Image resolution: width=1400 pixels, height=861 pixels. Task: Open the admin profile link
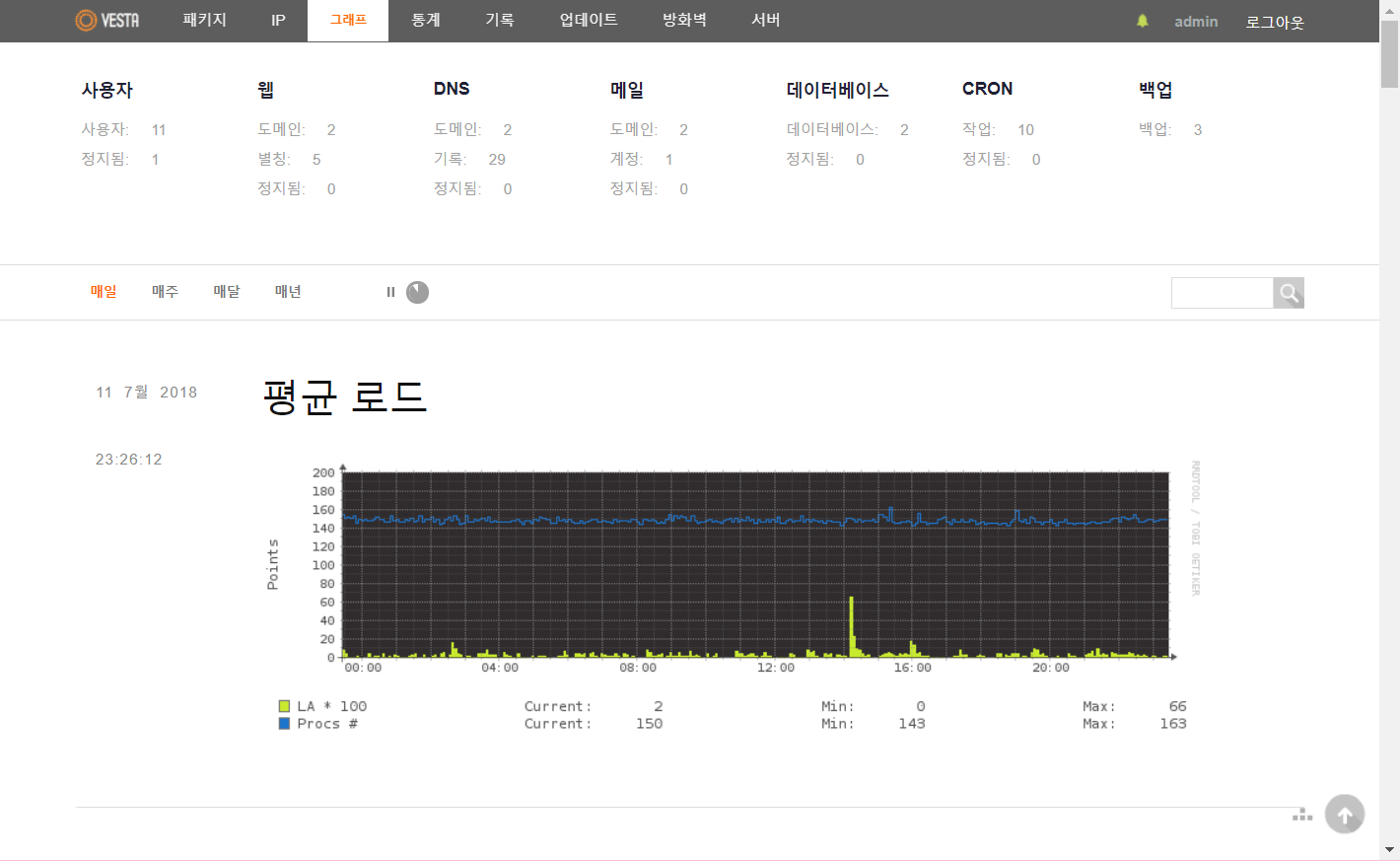click(1196, 22)
